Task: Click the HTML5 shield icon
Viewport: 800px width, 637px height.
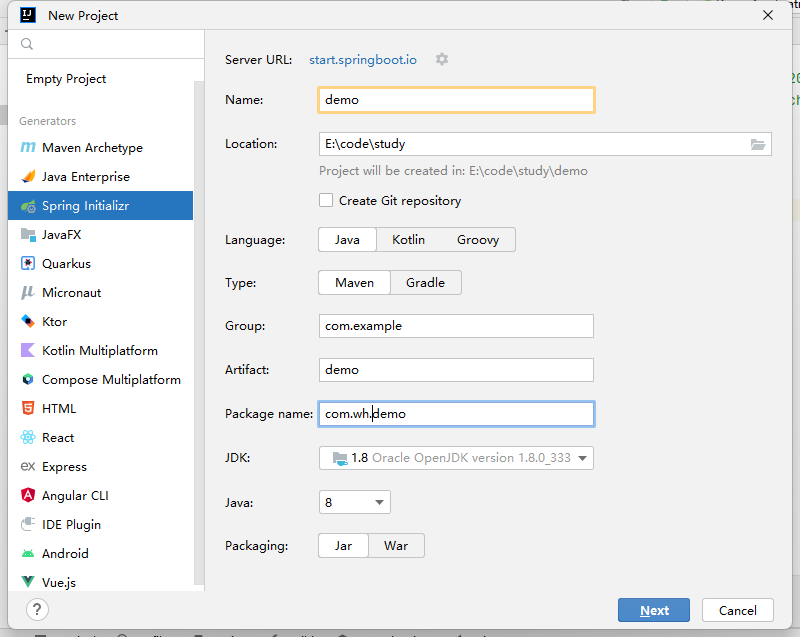Action: pos(28,409)
